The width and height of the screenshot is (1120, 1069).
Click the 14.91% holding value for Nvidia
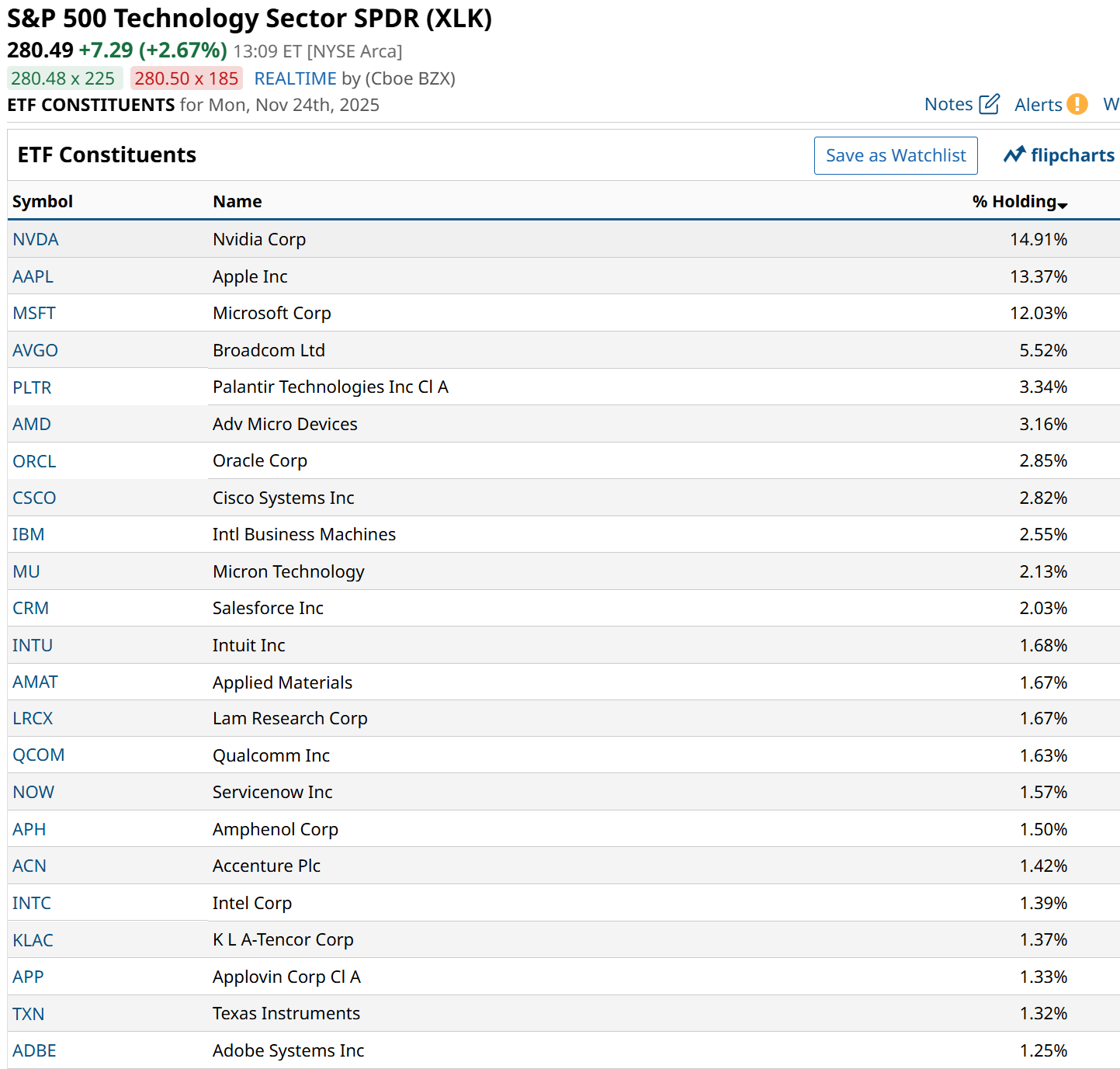[x=1039, y=239]
